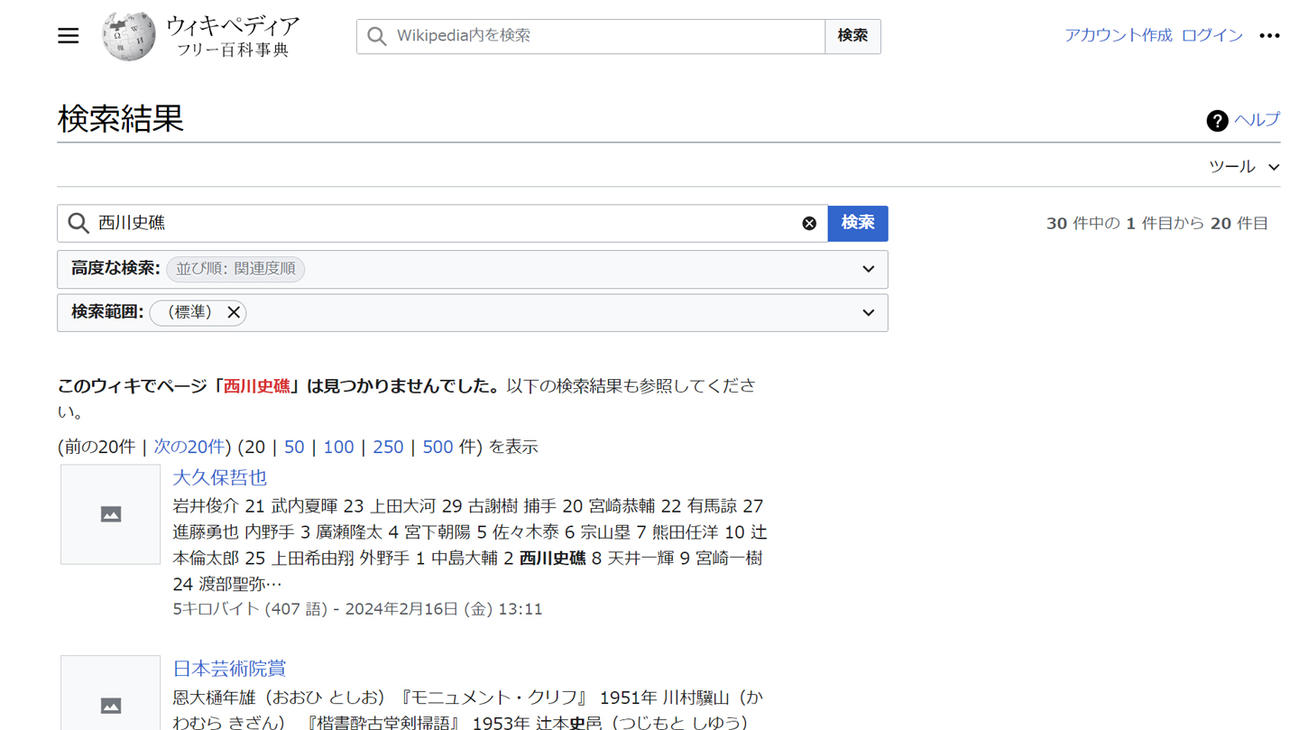Open the 日本芸術院賞 article
Image resolution: width=1299 pixels, height=730 pixels.
230,669
